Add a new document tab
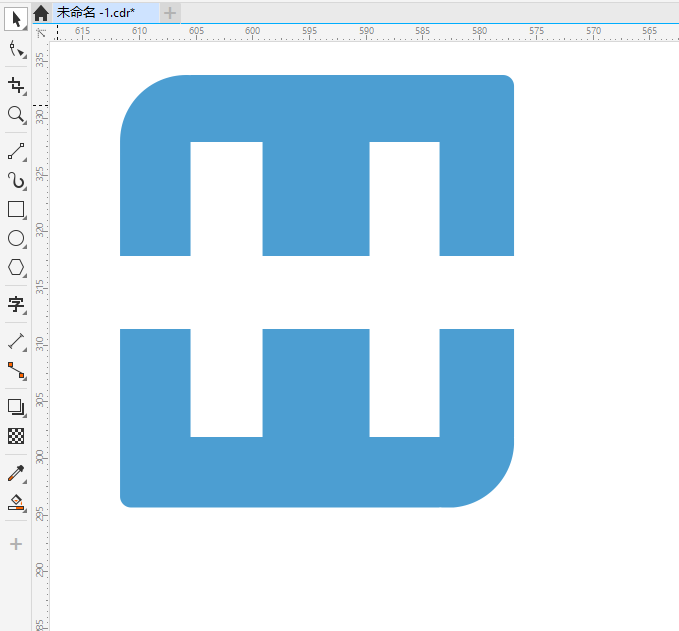Viewport: 679px width, 631px height. click(170, 13)
